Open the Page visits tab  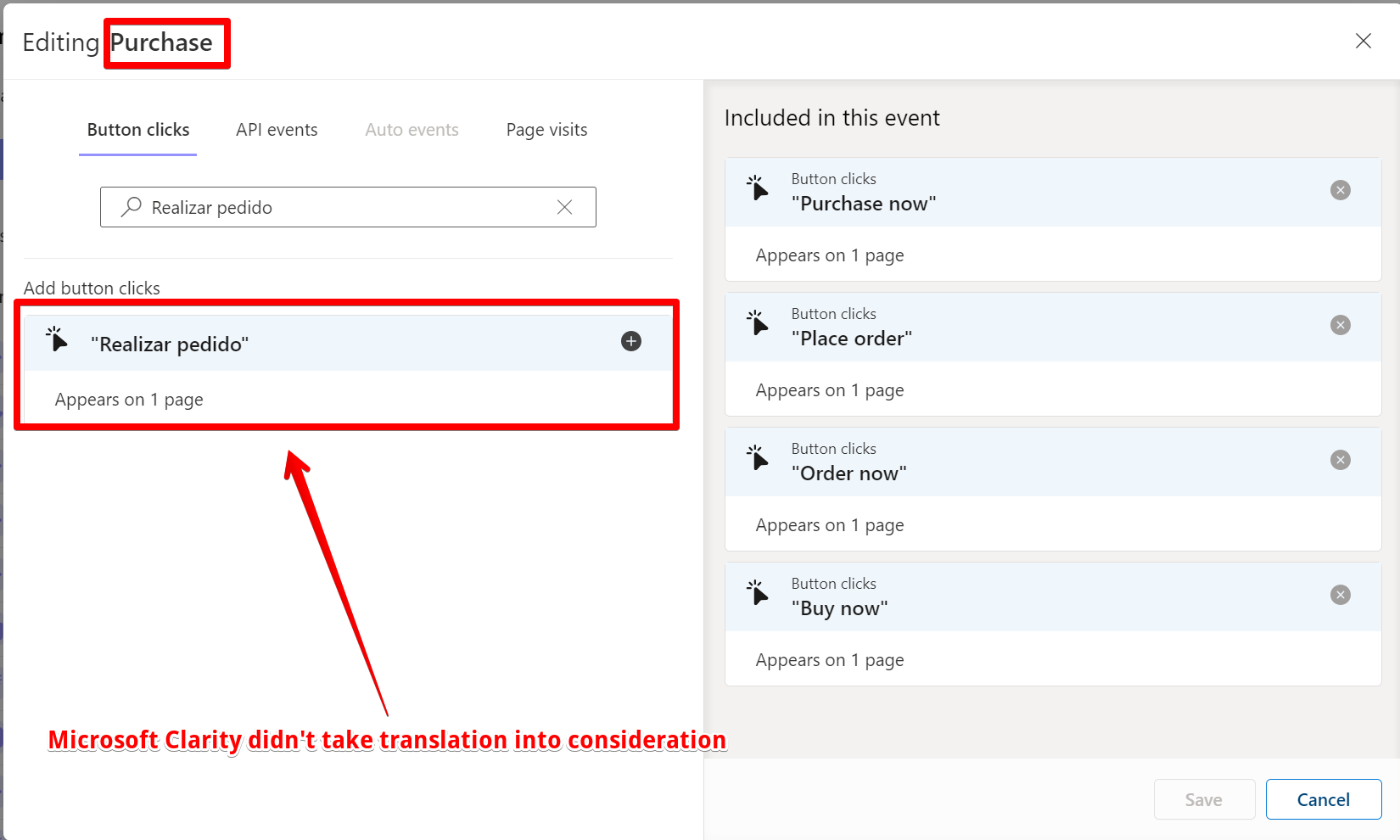546,130
